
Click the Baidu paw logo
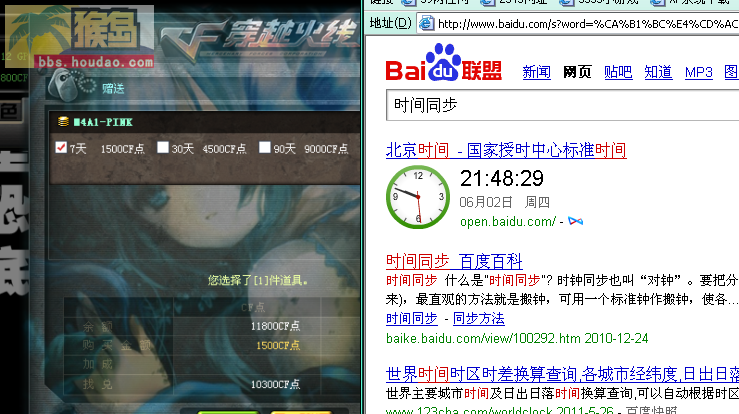pyautogui.click(x=443, y=61)
